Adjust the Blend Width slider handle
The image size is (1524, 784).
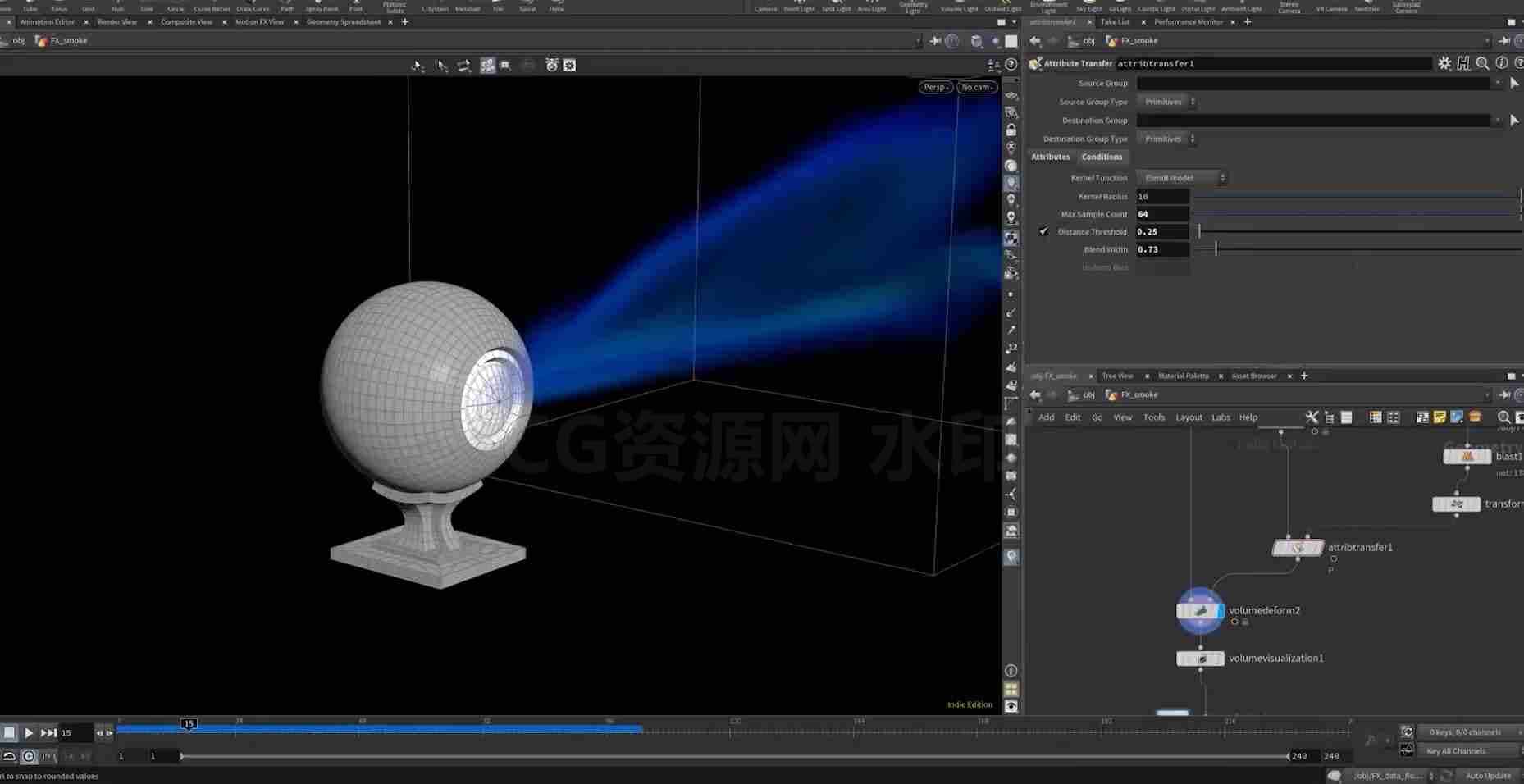pos(1216,249)
